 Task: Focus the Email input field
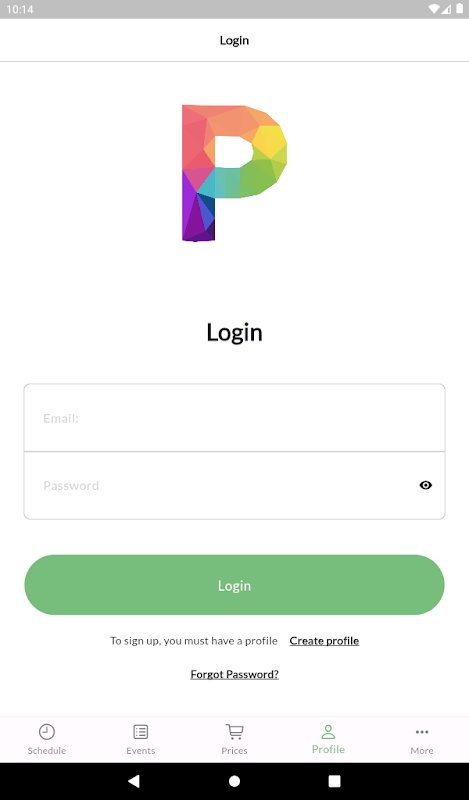[x=234, y=418]
